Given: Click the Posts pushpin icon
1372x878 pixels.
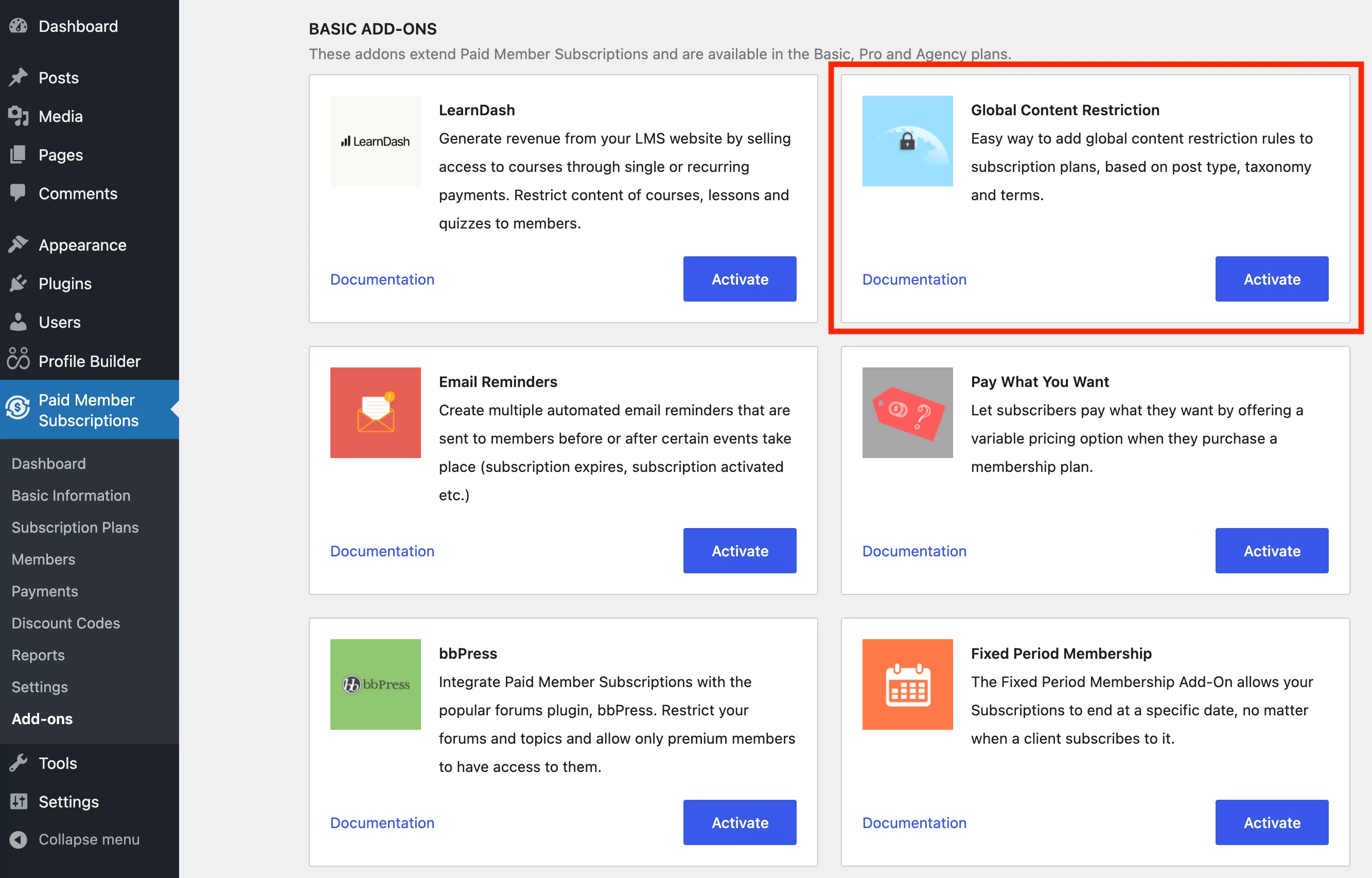Looking at the screenshot, I should pos(18,78).
